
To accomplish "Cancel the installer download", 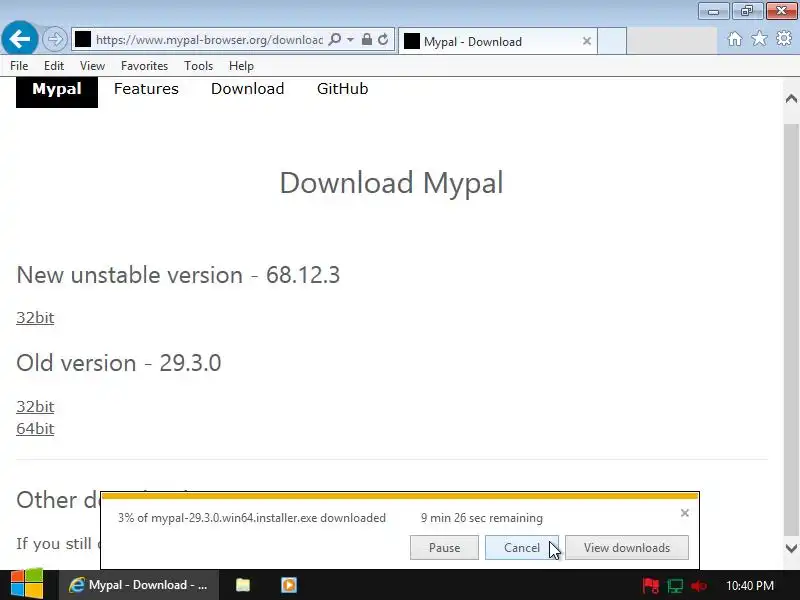I will [x=522, y=547].
